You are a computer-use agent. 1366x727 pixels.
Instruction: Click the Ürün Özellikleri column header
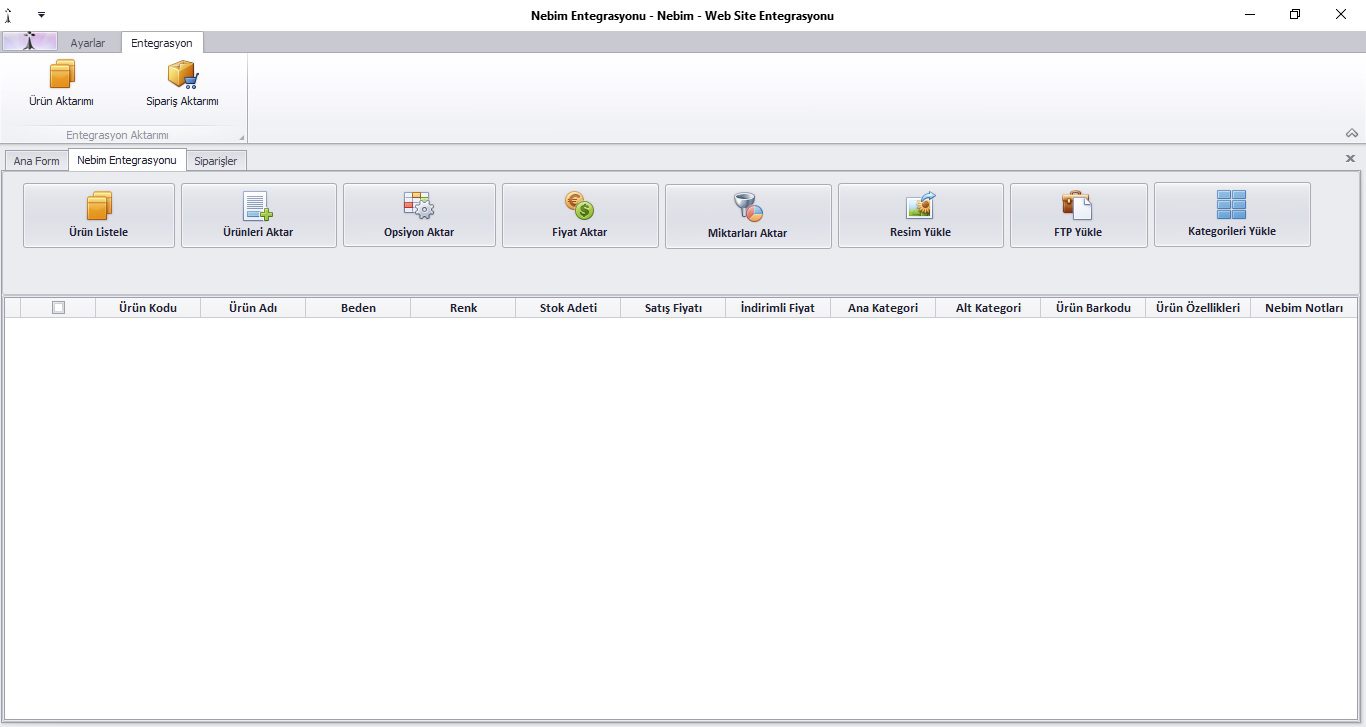(x=1198, y=308)
